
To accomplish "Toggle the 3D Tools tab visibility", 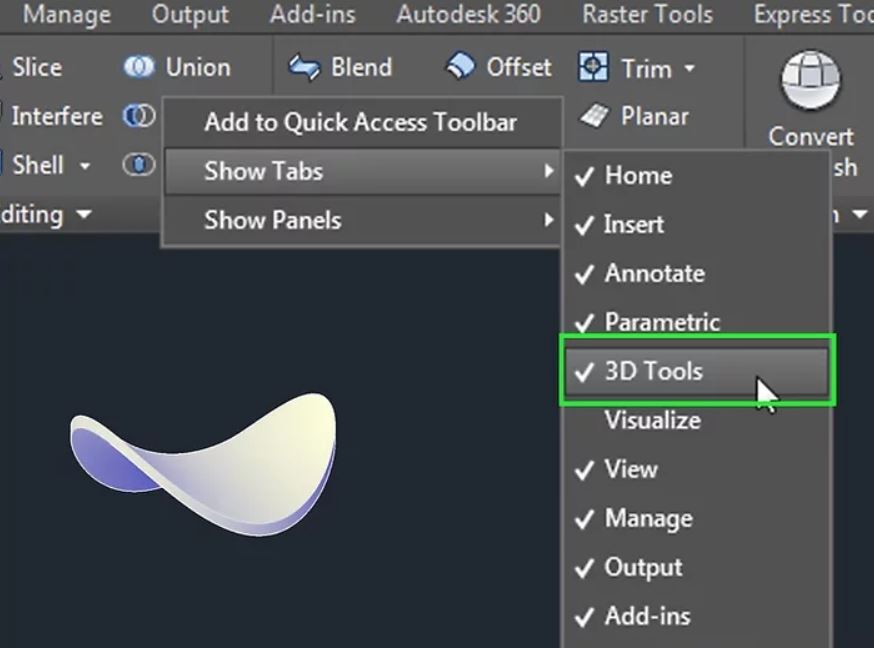I will coord(697,371).
